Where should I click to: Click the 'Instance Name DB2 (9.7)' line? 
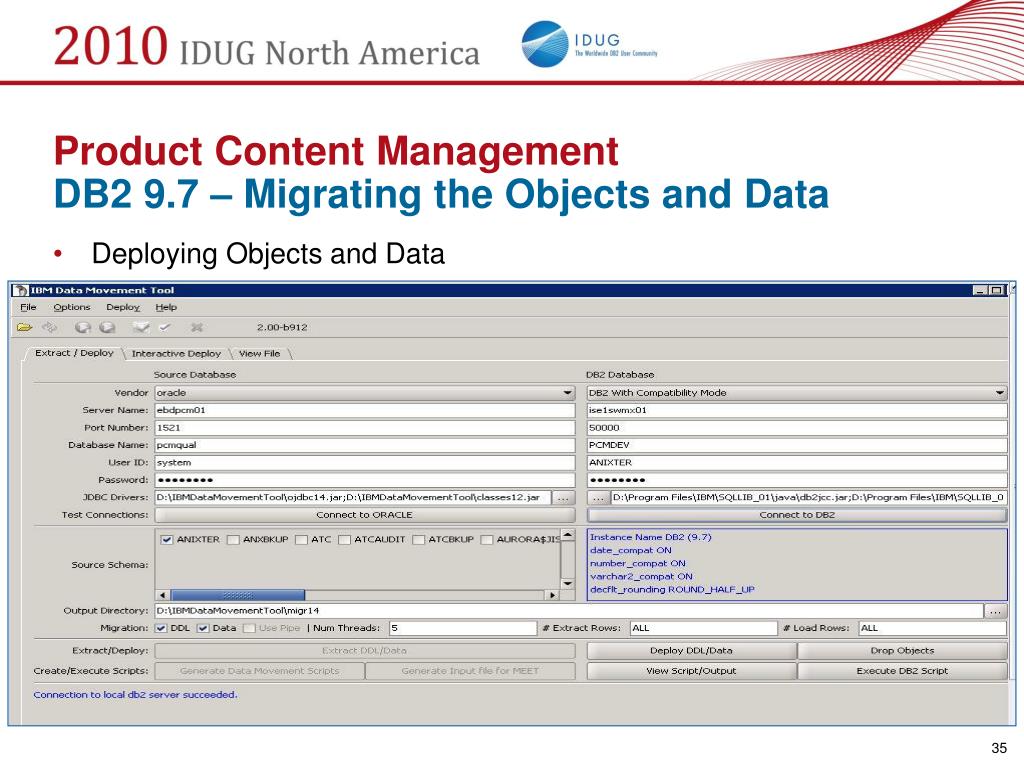(x=650, y=537)
